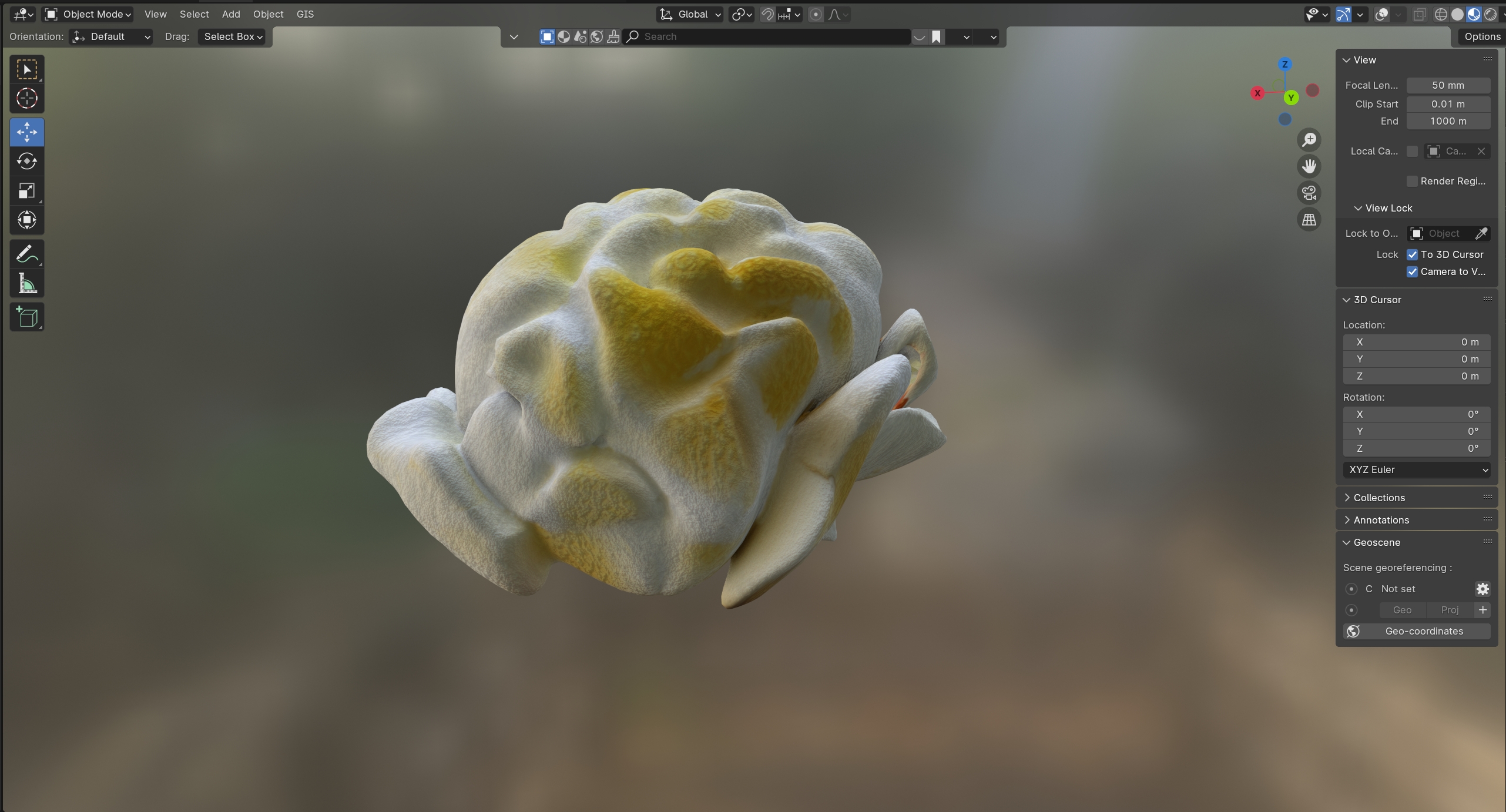The image size is (1506, 812).
Task: Click the Focal Length 50 mm field
Action: [x=1447, y=85]
